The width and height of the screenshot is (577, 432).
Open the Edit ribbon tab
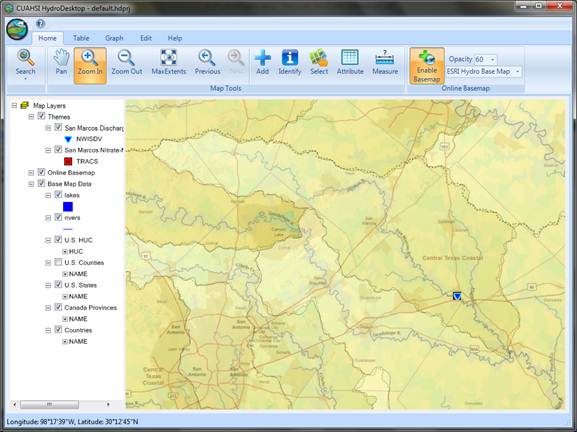[146, 38]
